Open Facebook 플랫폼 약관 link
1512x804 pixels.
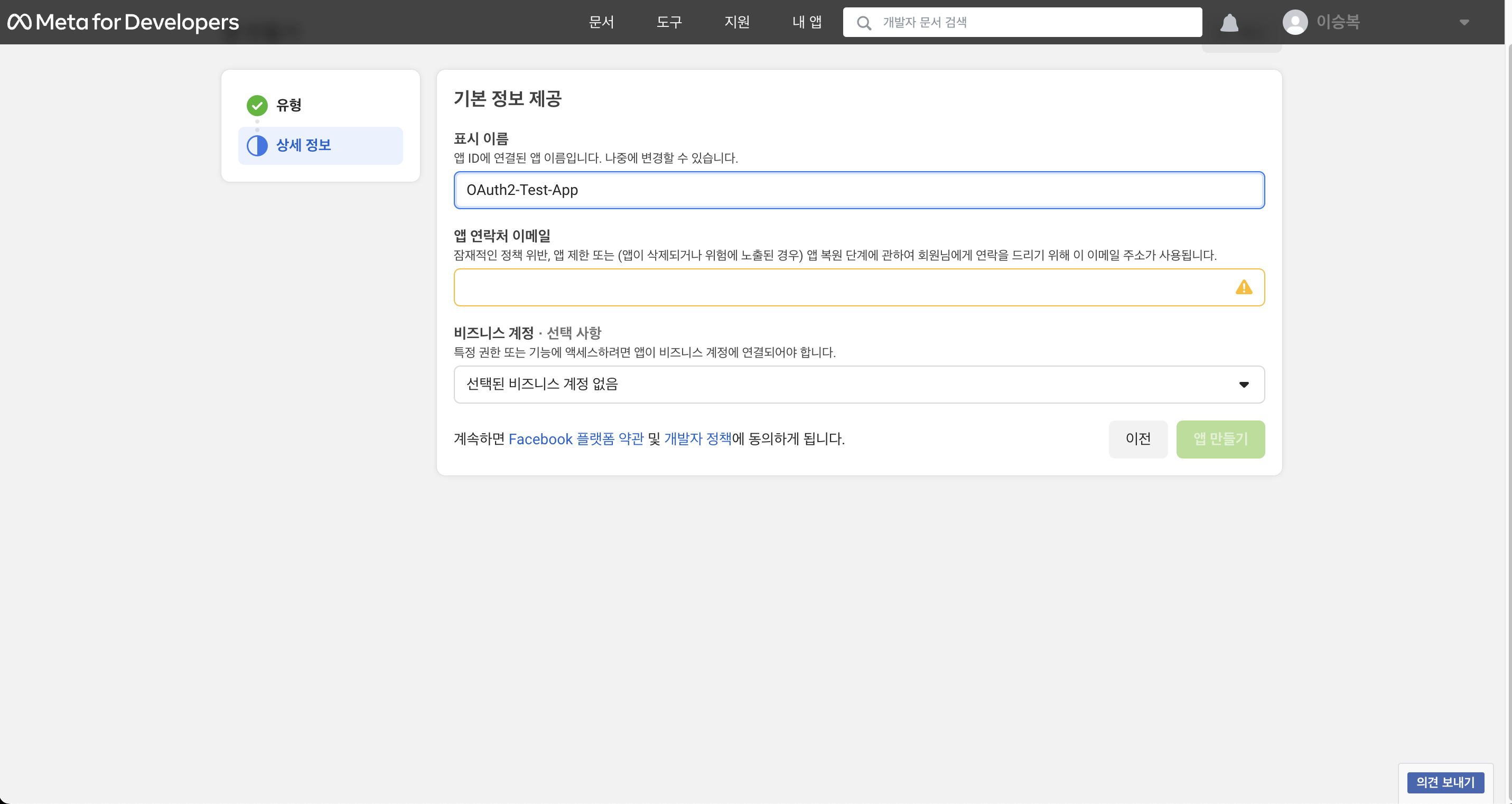576,439
